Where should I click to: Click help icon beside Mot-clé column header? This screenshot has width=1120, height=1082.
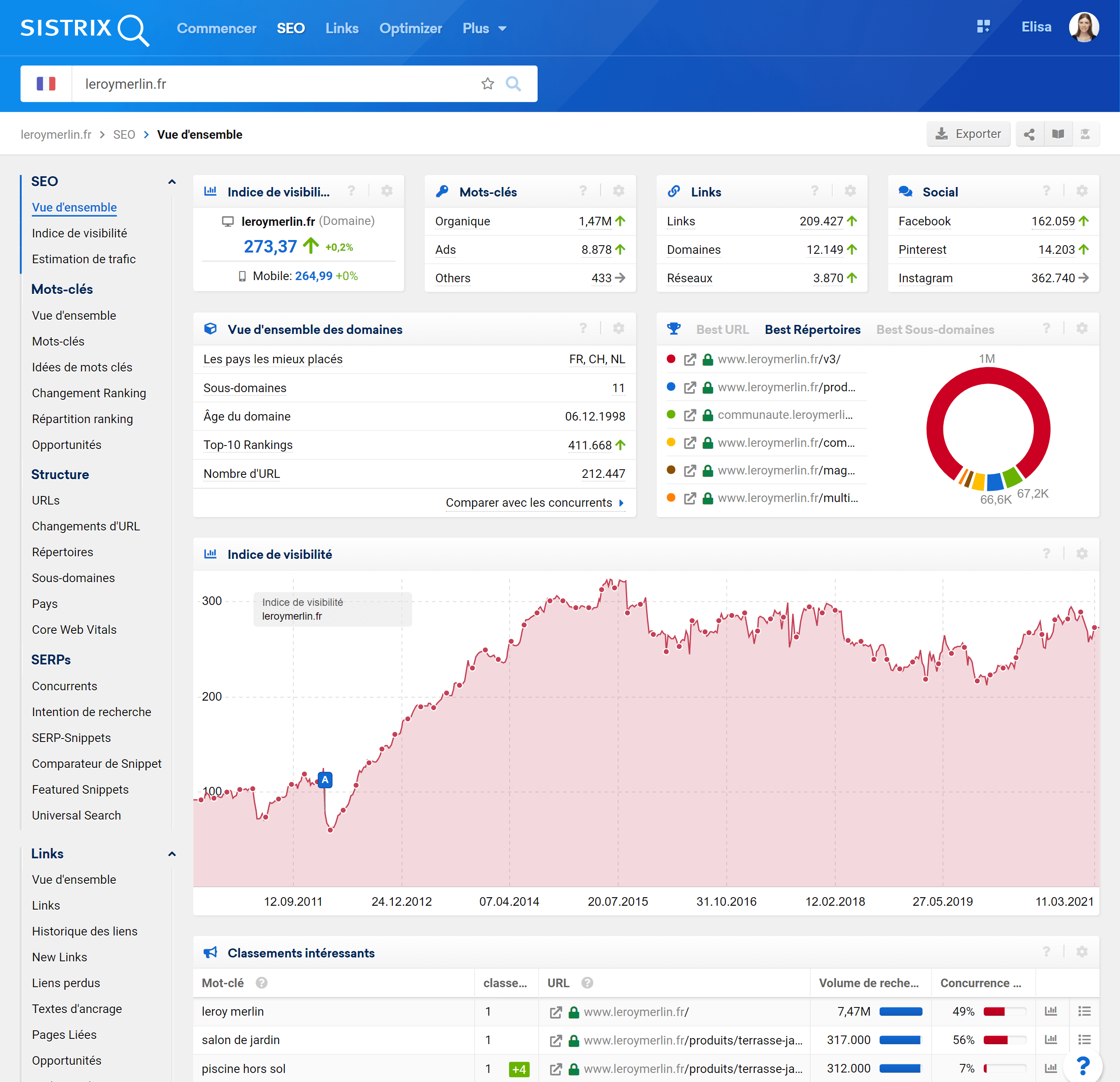[x=262, y=982]
